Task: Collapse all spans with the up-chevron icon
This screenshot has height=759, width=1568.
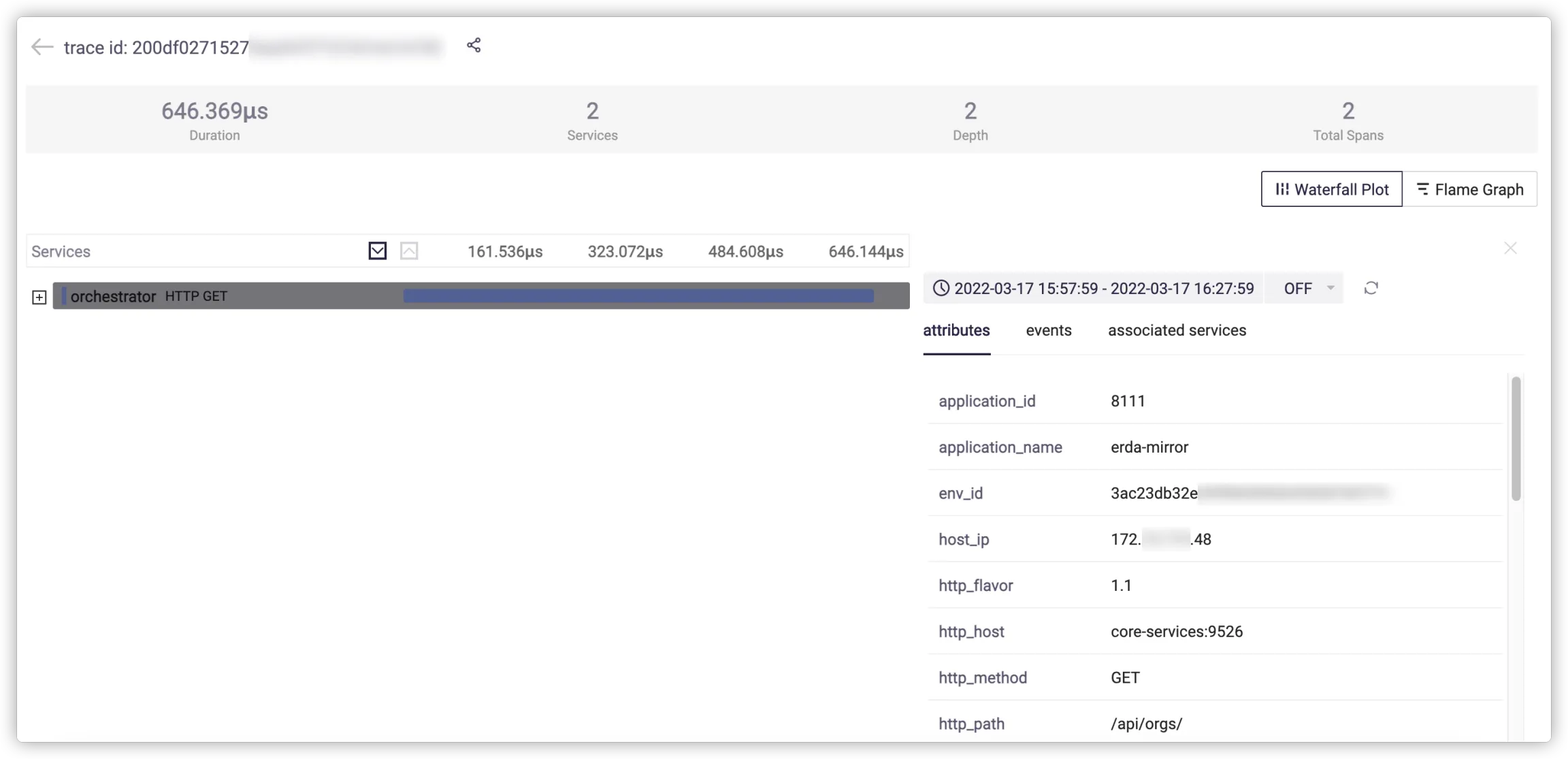Action: pos(409,251)
